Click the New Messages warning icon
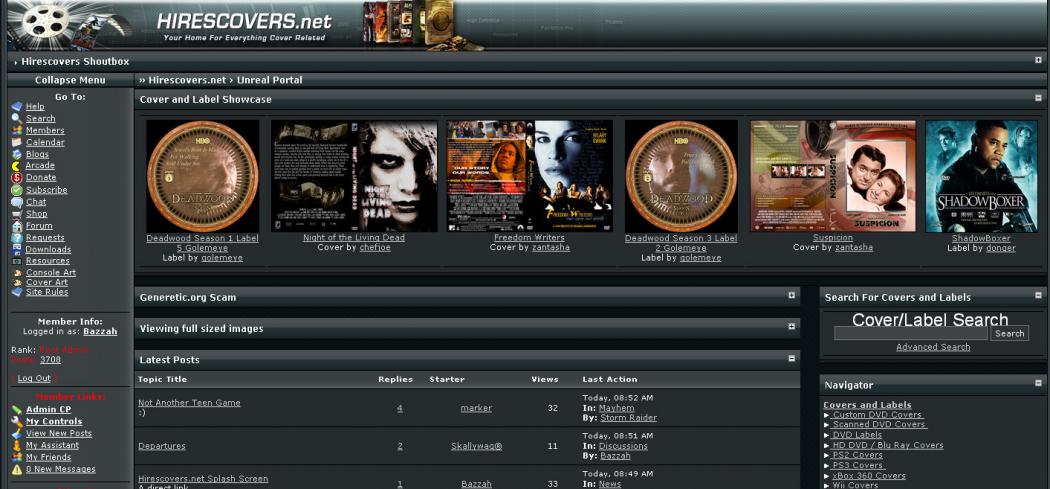The height and width of the screenshot is (489, 1050). [x=16, y=470]
